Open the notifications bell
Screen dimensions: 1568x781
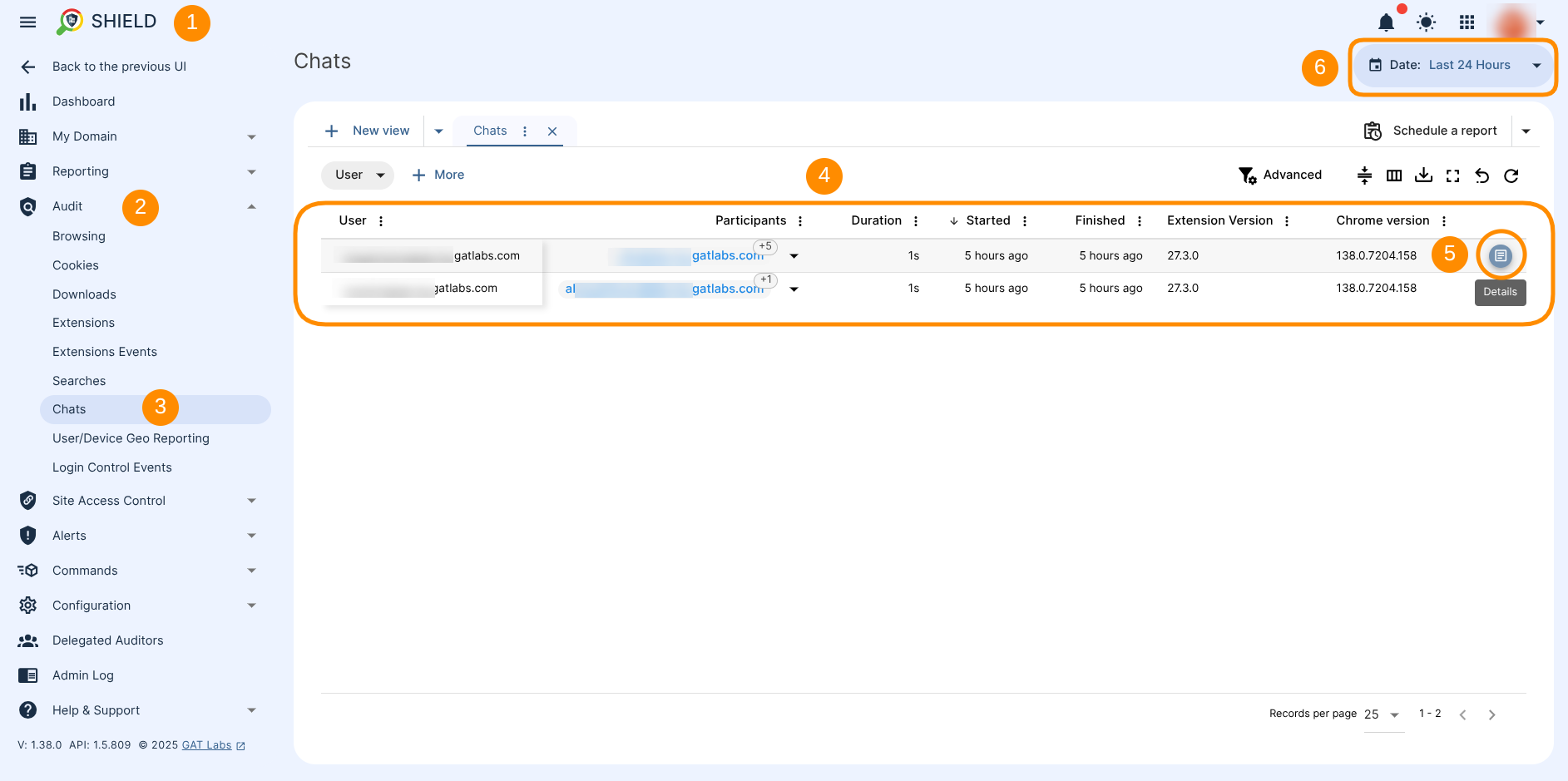tap(1386, 22)
